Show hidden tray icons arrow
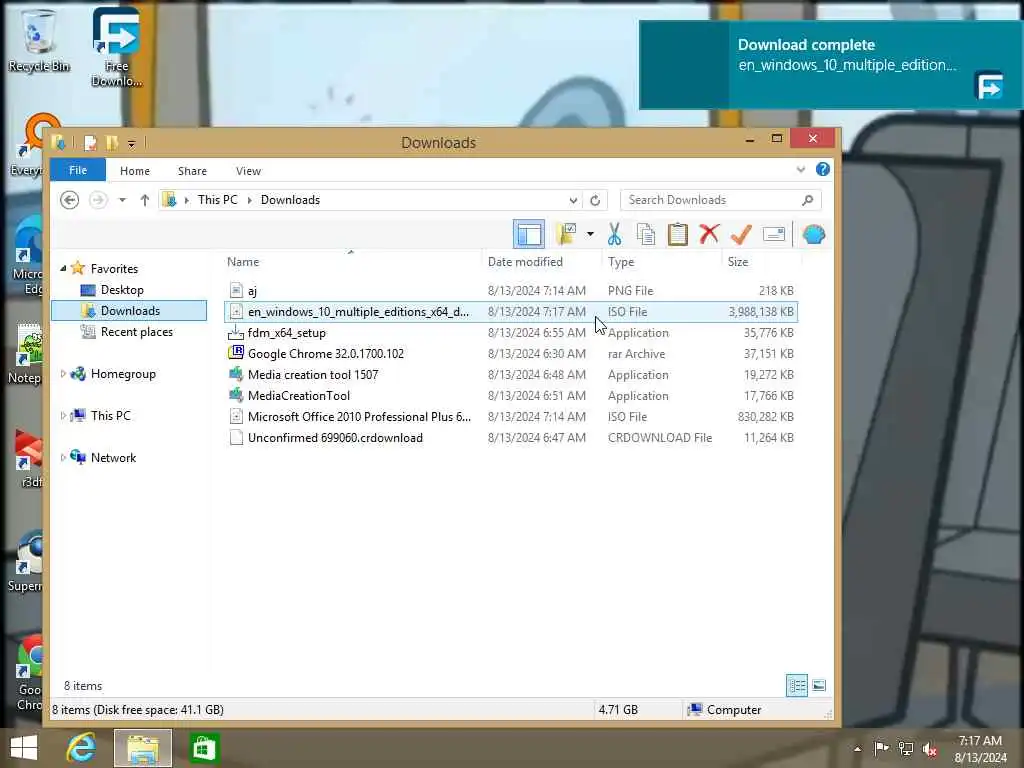 click(857, 749)
